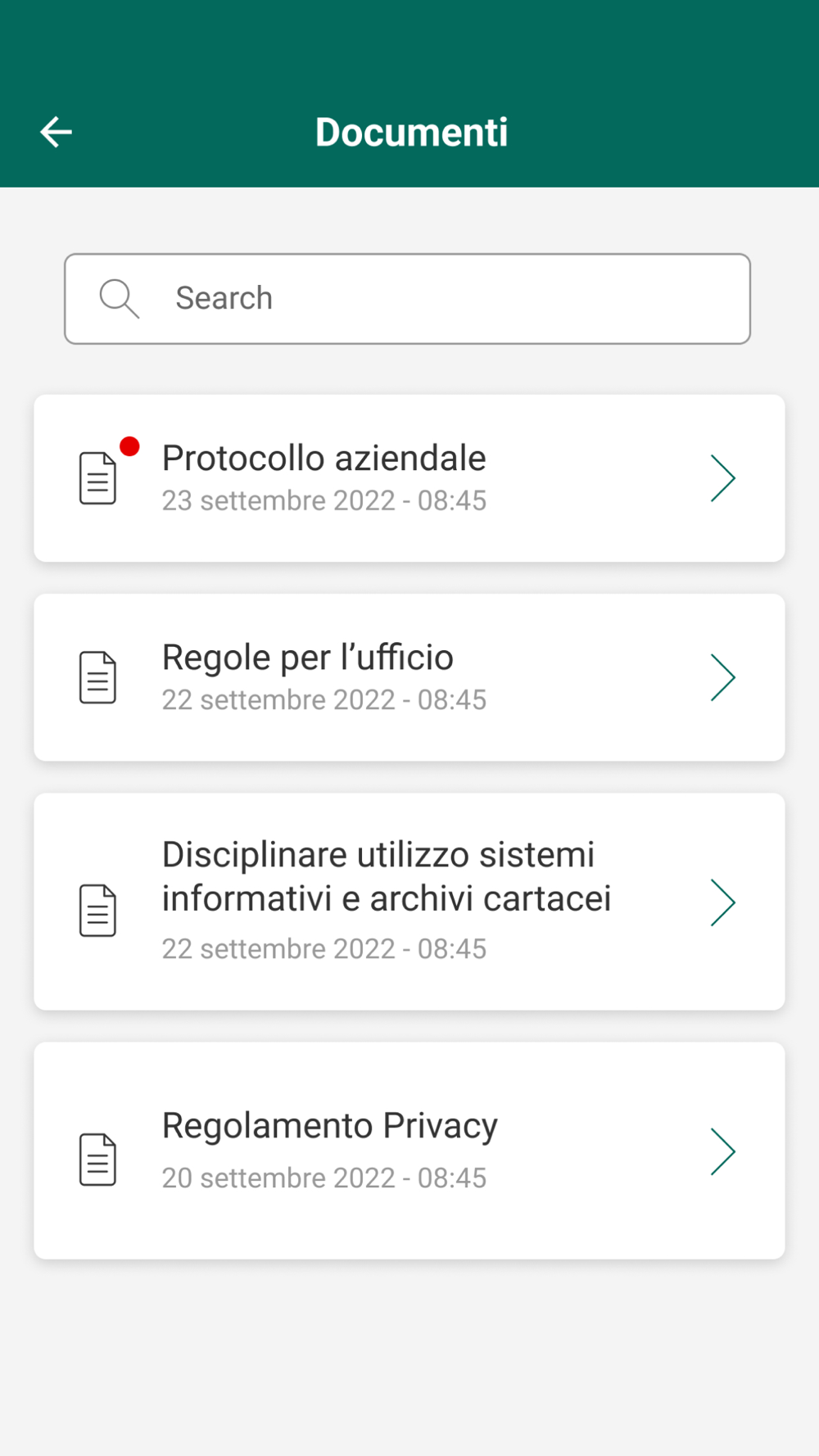The width and height of the screenshot is (819, 1456).
Task: Click the magnifying glass search icon
Action: [119, 298]
